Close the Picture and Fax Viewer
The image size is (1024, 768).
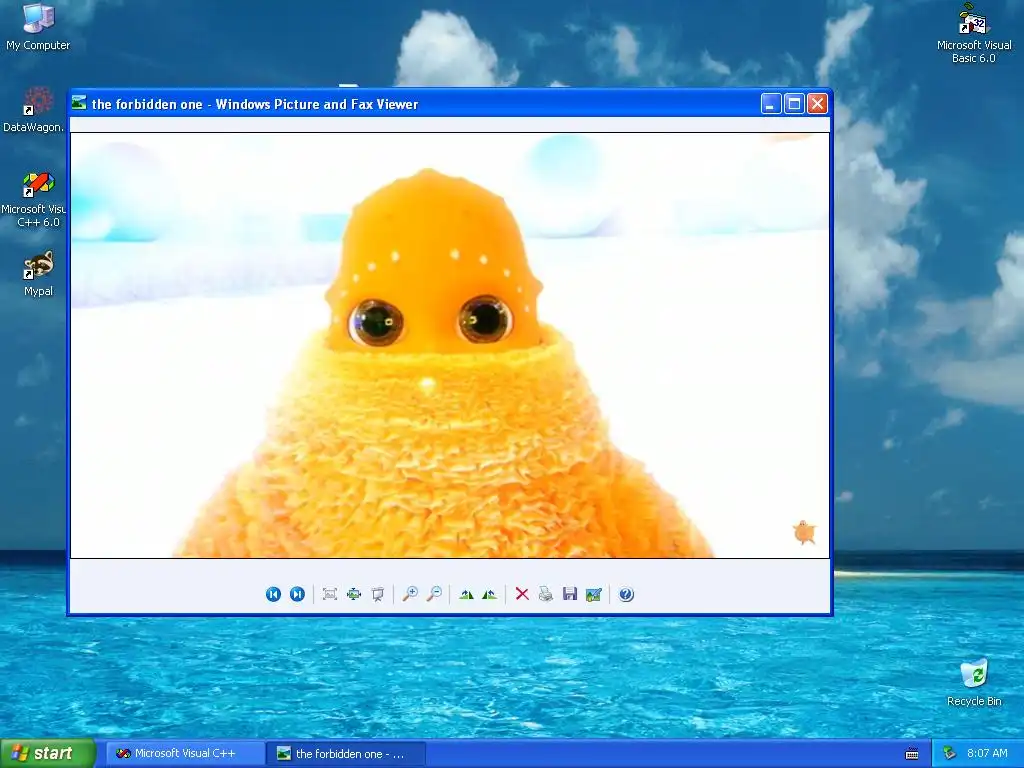click(x=818, y=104)
